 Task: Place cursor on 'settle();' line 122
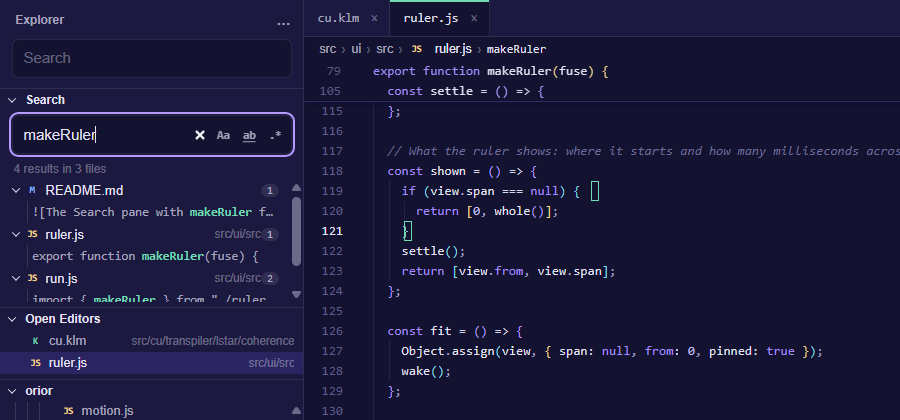(433, 251)
